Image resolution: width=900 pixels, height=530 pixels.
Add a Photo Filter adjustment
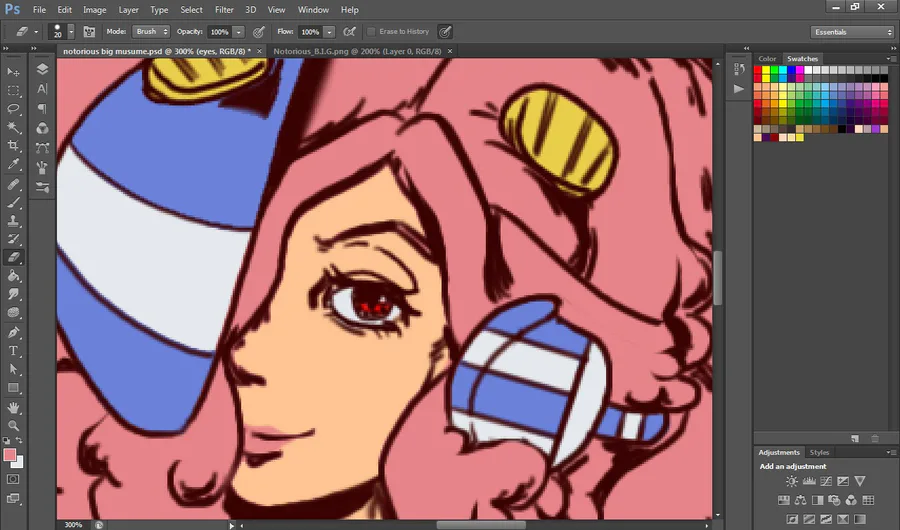coord(834,501)
